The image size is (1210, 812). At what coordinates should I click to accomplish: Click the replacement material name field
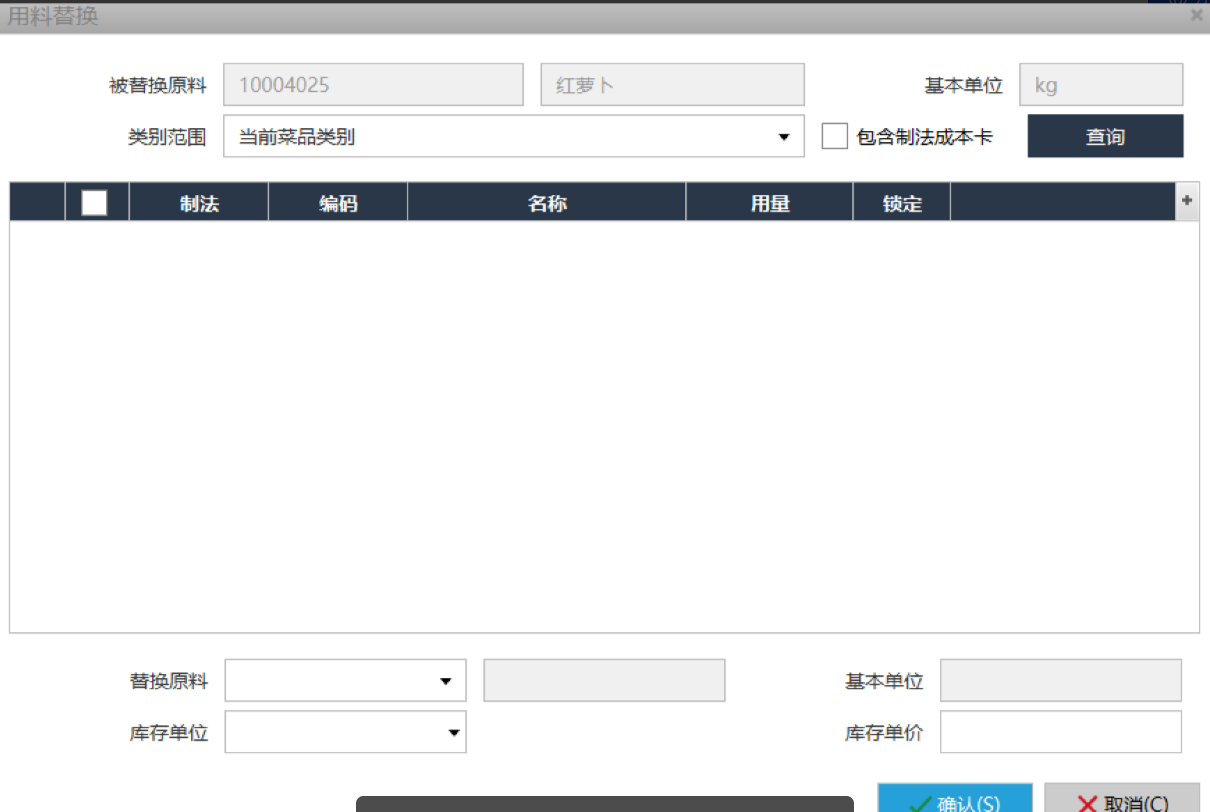pyautogui.click(x=604, y=681)
